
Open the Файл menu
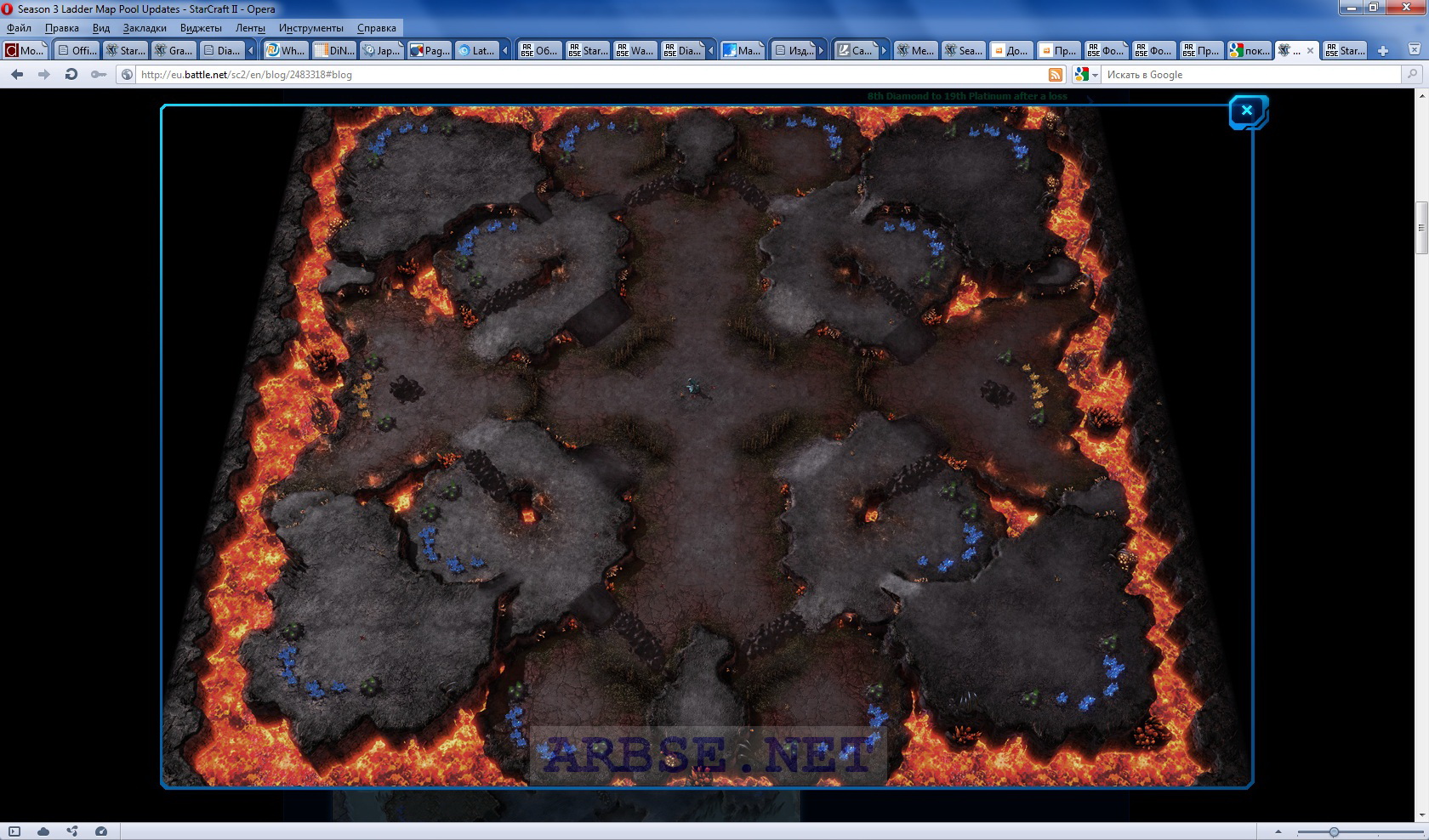coord(19,28)
